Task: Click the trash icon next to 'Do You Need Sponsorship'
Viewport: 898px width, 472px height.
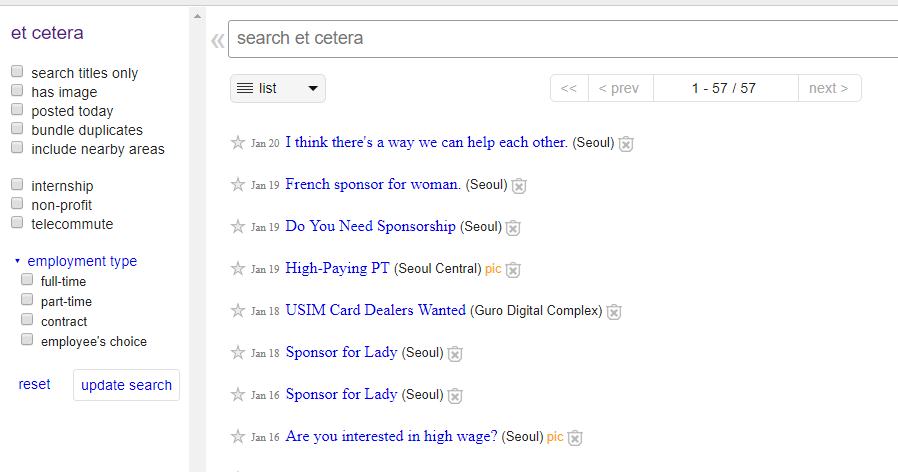Action: tap(513, 228)
